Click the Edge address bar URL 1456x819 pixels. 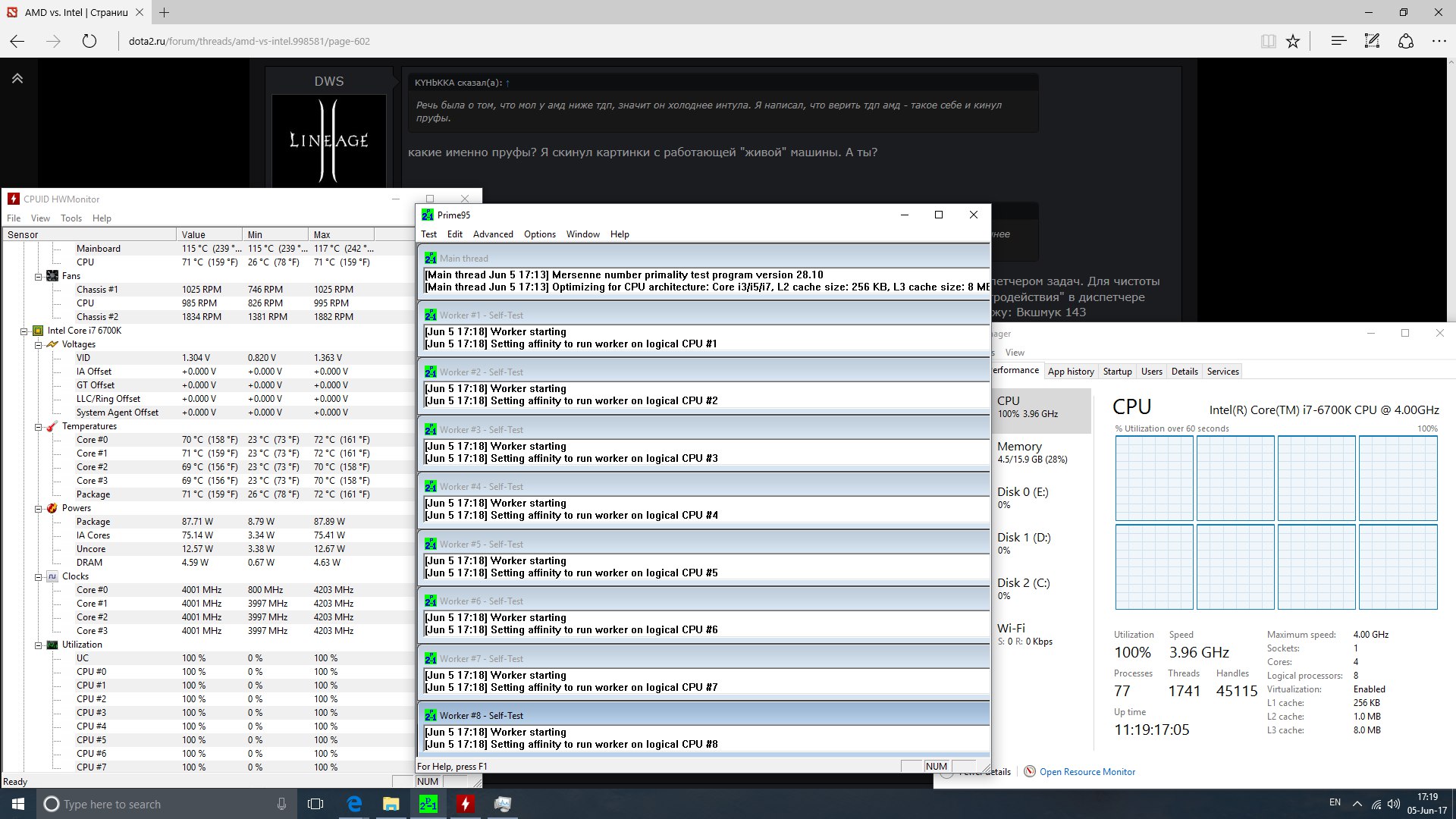click(249, 42)
